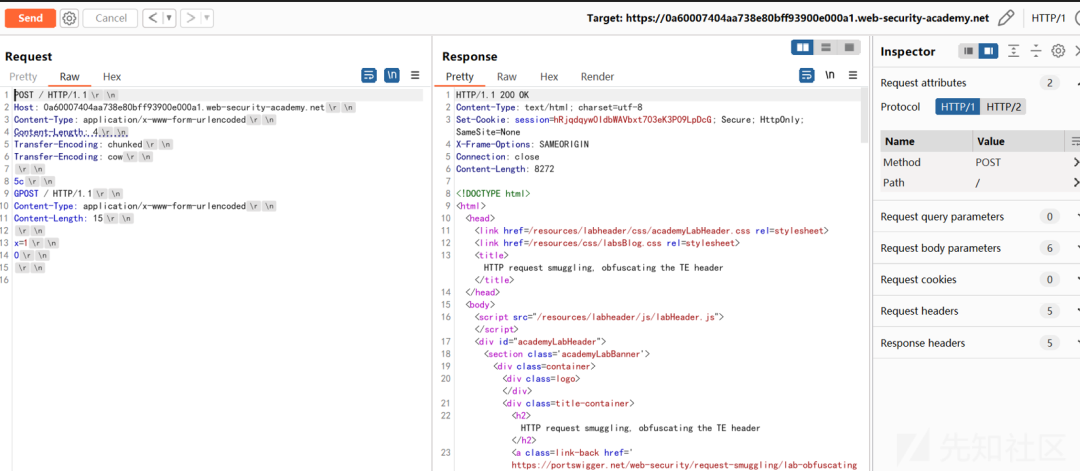Go forward to next request in history
The image size is (1080, 471).
click(190, 19)
